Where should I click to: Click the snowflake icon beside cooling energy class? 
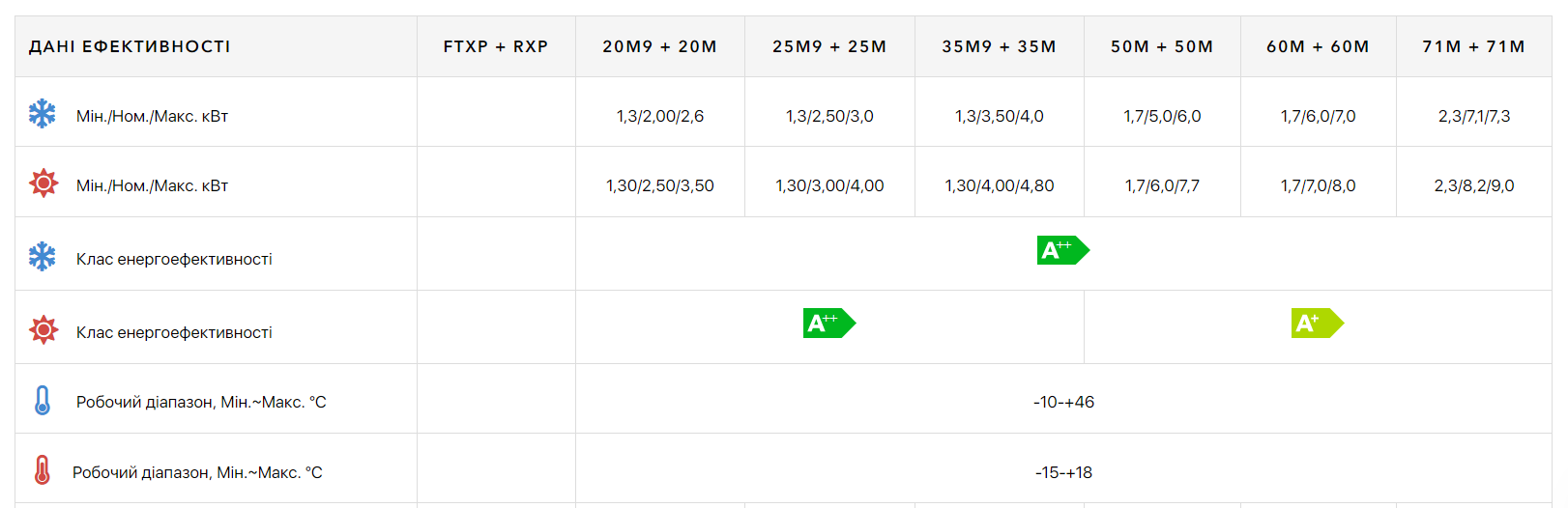pyautogui.click(x=43, y=256)
